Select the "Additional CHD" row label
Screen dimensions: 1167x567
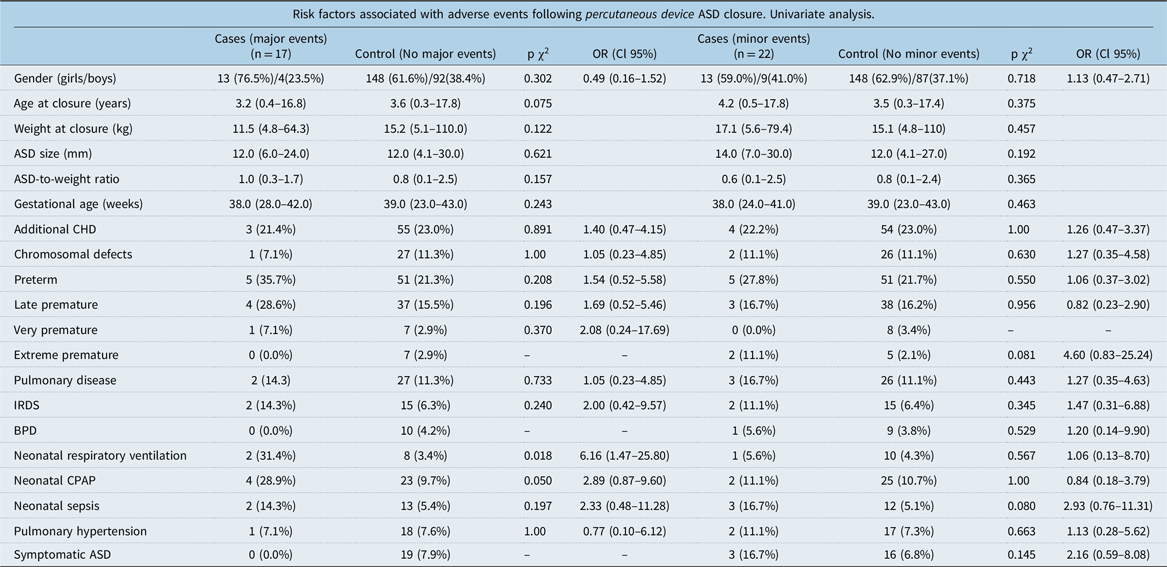pos(56,229)
